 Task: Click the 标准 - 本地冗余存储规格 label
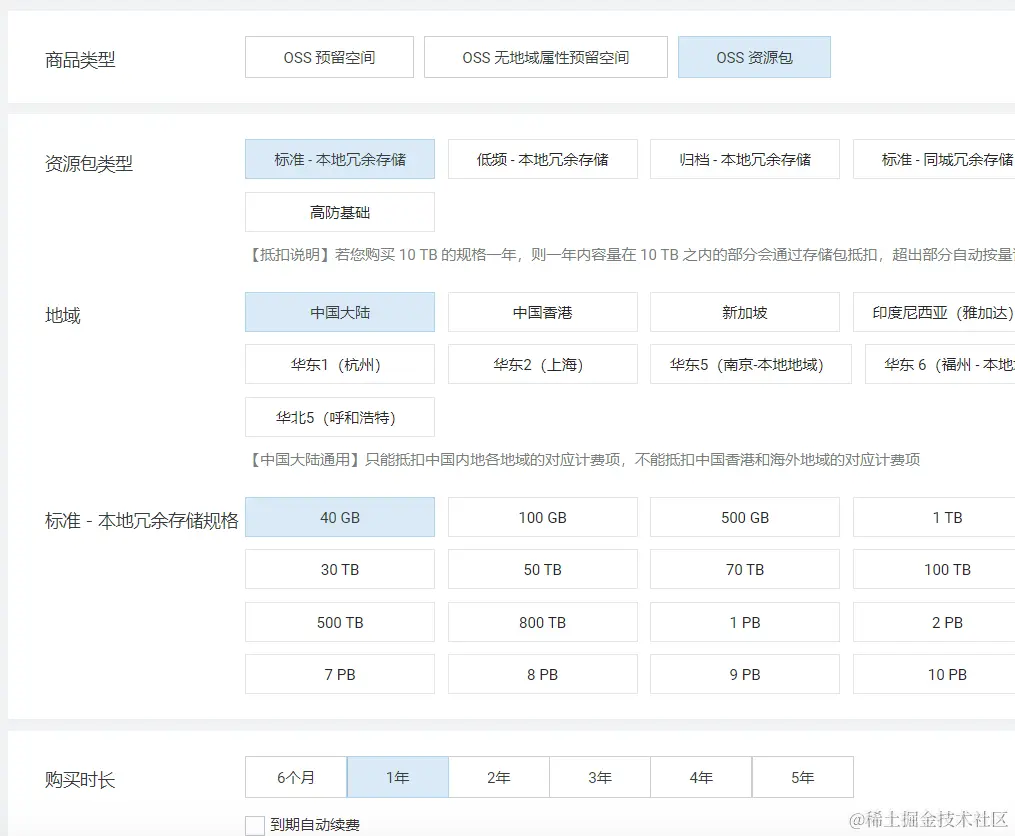pyautogui.click(x=142, y=520)
